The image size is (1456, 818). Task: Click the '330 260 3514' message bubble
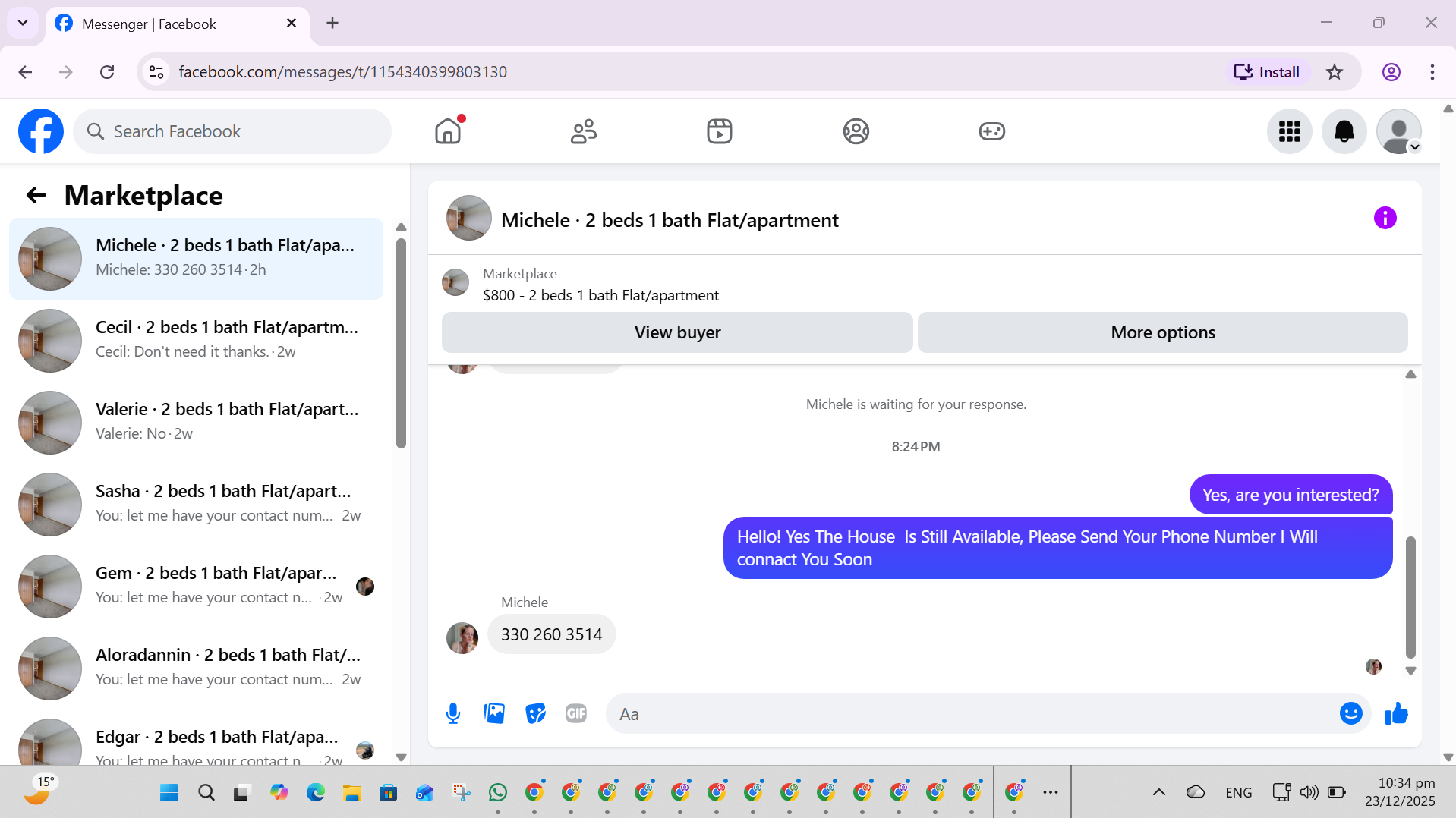pos(552,634)
